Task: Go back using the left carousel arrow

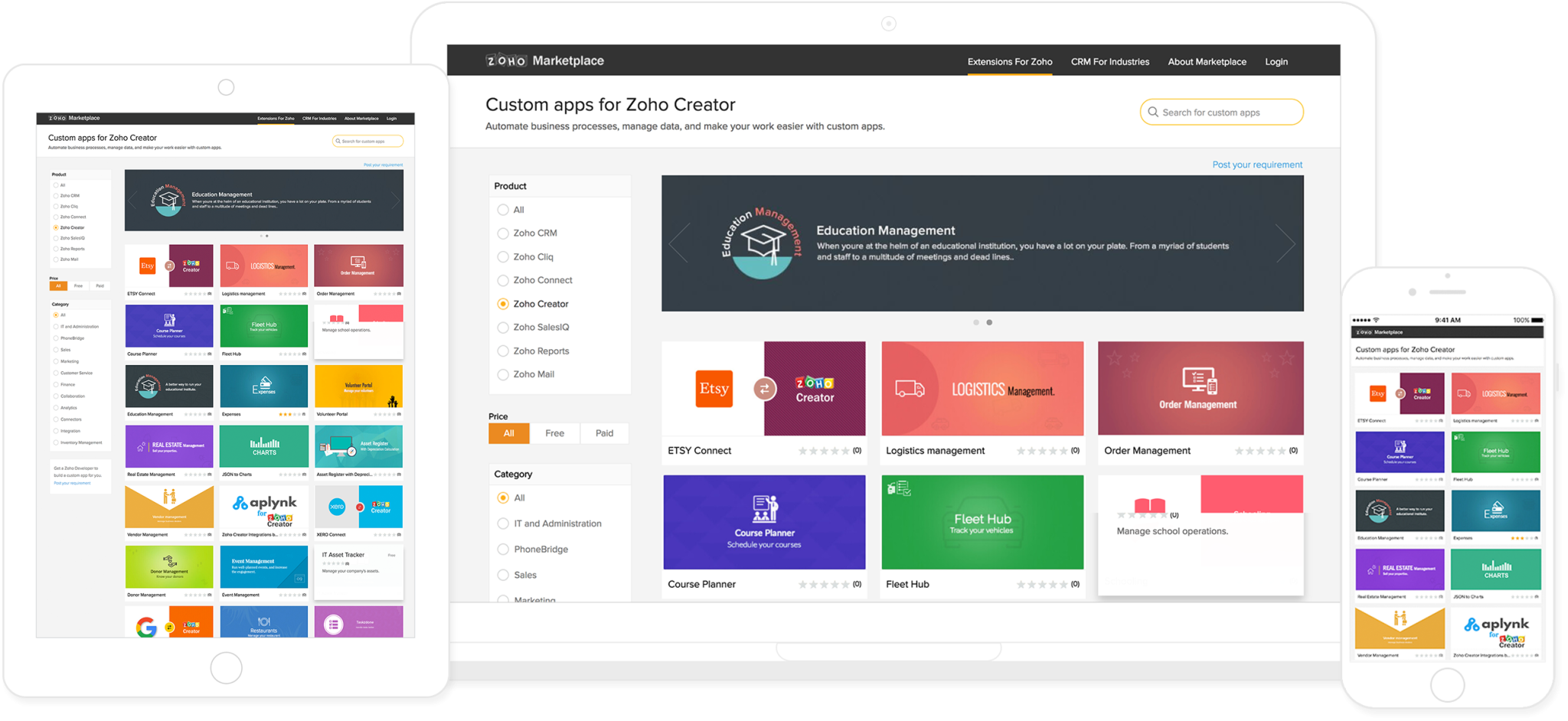Action: click(678, 243)
